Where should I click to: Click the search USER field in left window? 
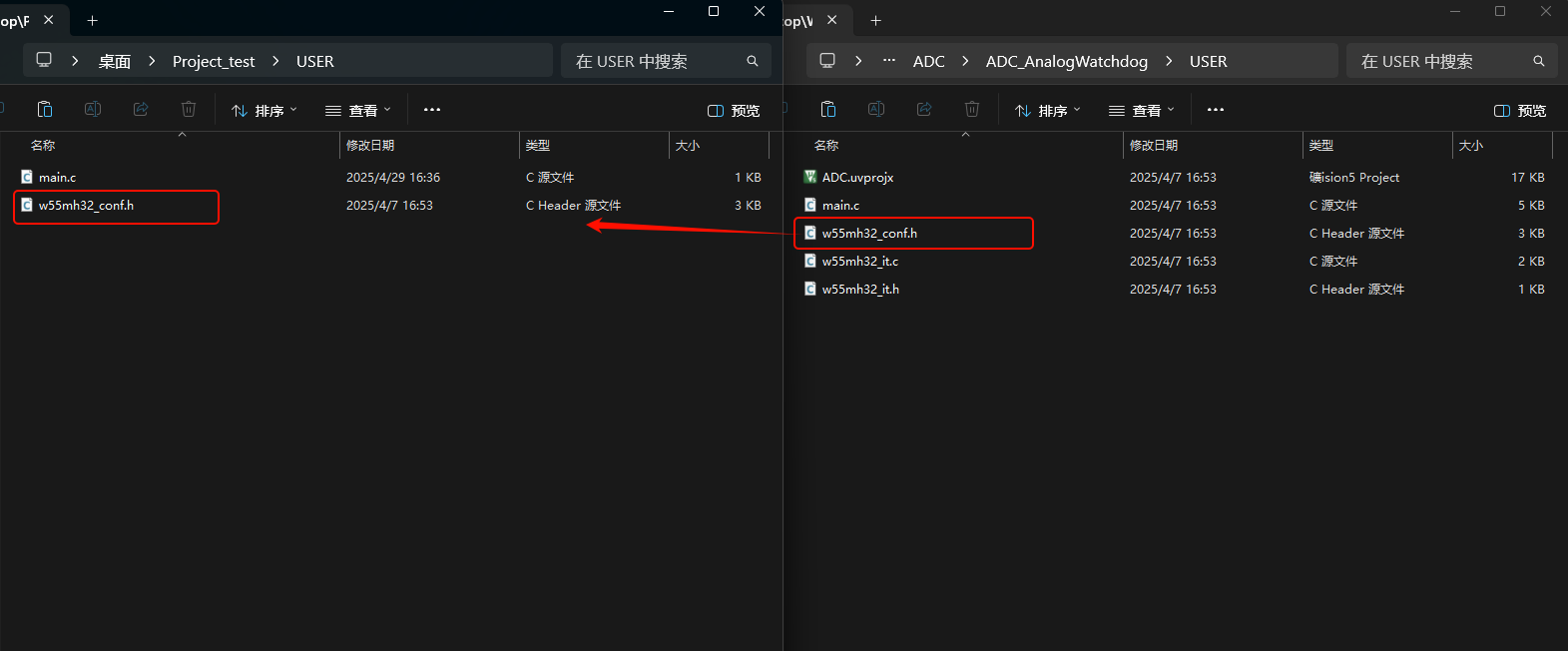coord(654,61)
